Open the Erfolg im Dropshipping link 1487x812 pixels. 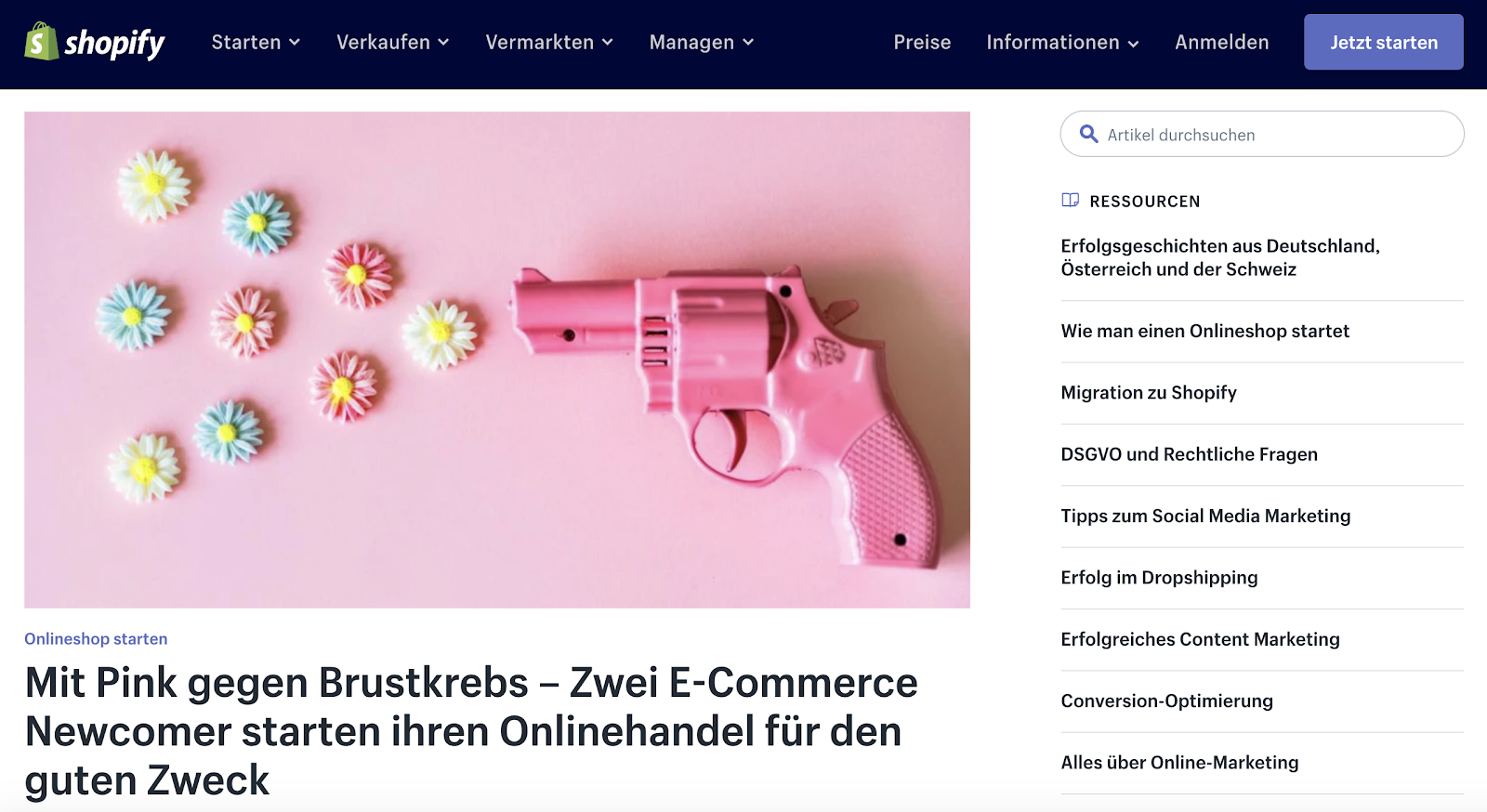1159,578
